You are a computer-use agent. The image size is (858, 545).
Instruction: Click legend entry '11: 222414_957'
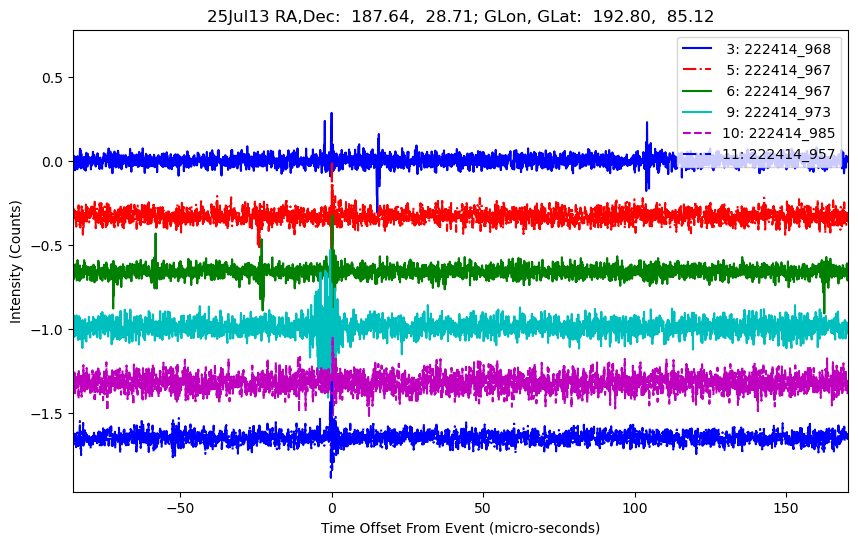coord(778,154)
